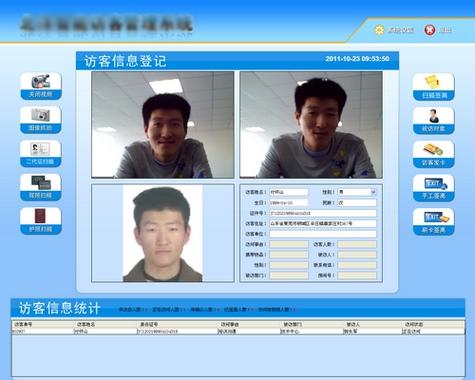Click the ethnicity input field
Viewport: 475px width, 380px height.
(357, 202)
